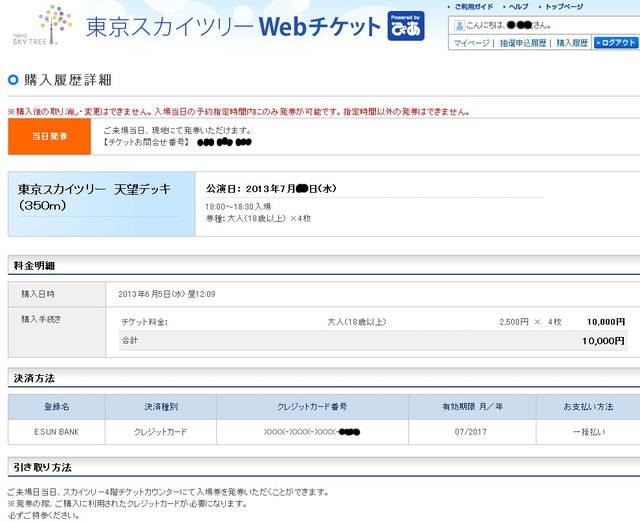Viewport: 640px width, 522px height.
Task: Click the 券種: 大人(18歳以上) ×4枚 text
Action: click(x=258, y=218)
